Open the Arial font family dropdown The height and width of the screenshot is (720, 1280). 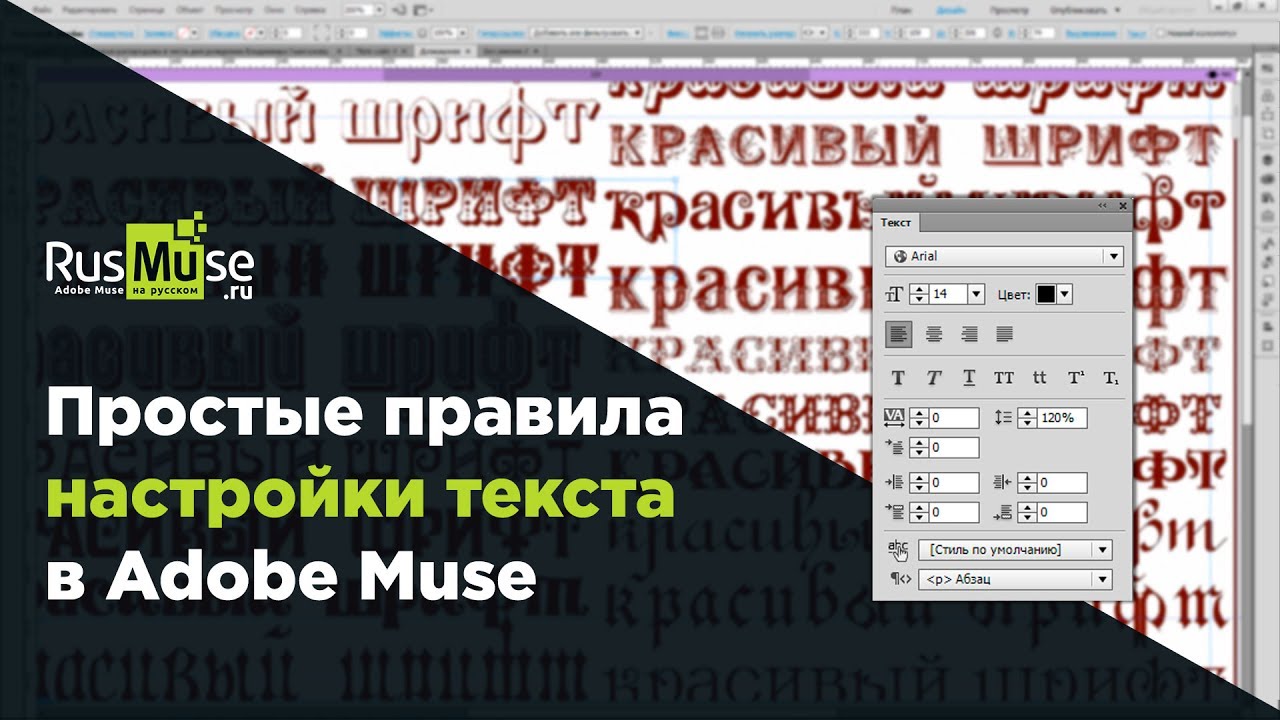[x=1004, y=256]
